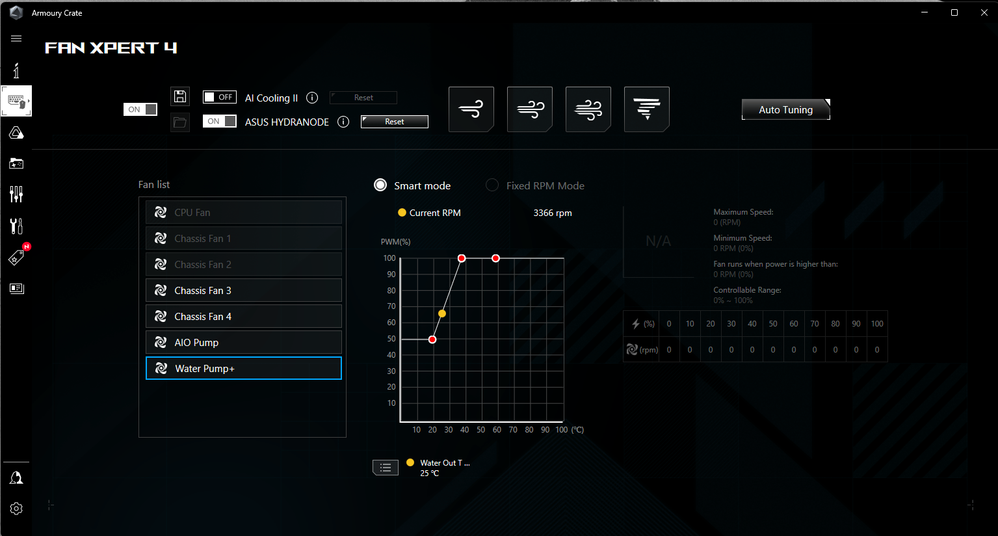998x536 pixels.
Task: Click the Fan list heading
Action: pyautogui.click(x=154, y=185)
